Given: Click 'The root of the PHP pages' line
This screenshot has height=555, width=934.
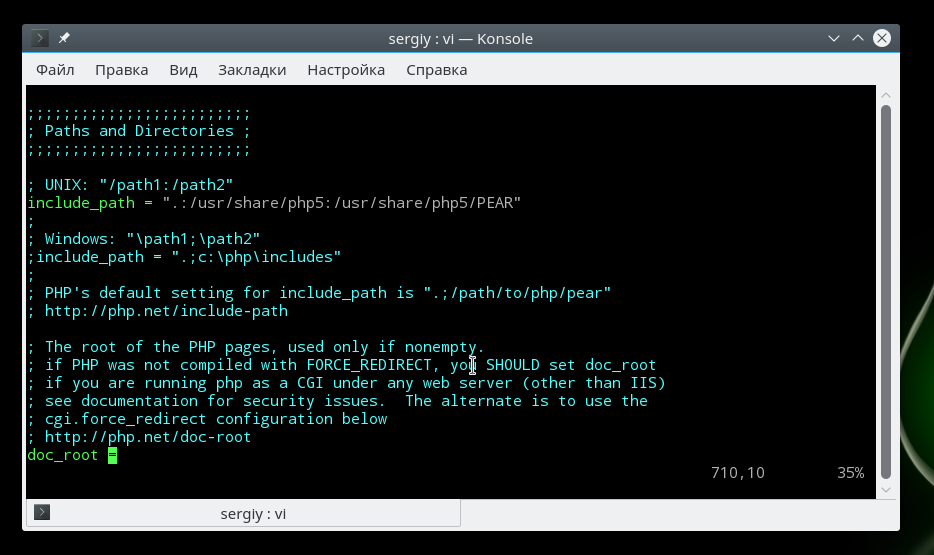Looking at the screenshot, I should (256, 347).
